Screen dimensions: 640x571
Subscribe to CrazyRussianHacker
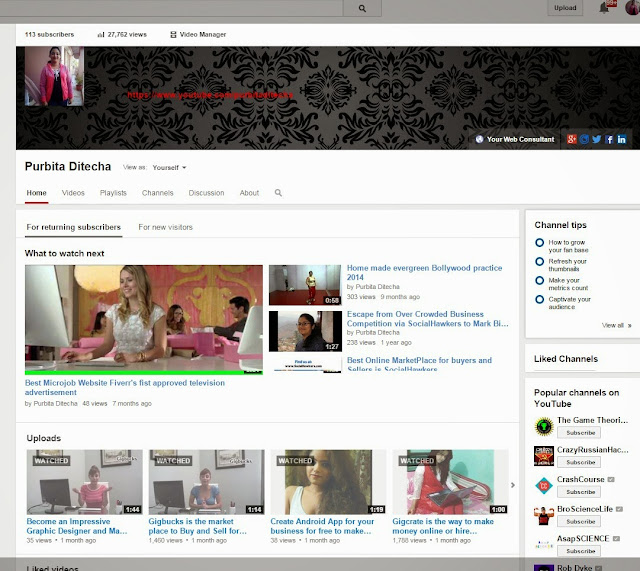(580, 462)
